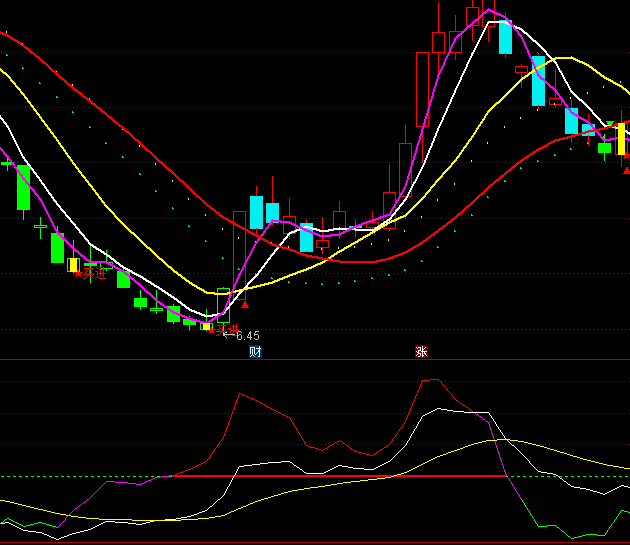630x545 pixels.
Task: Click the red arrow at the chart's right edge
Action: click(626, 170)
